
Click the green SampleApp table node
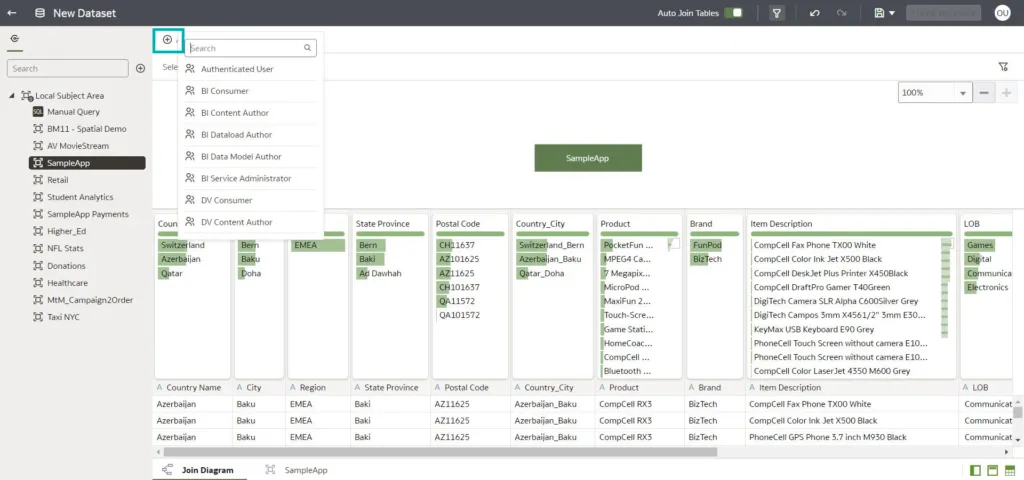pyautogui.click(x=587, y=158)
